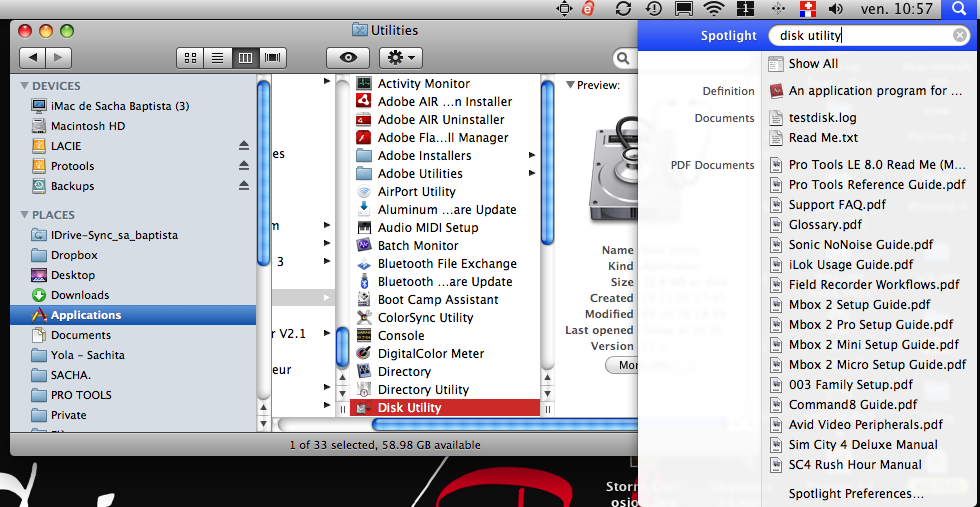This screenshot has width=980, height=507.
Task: Open the Console app entry
Action: click(401, 336)
